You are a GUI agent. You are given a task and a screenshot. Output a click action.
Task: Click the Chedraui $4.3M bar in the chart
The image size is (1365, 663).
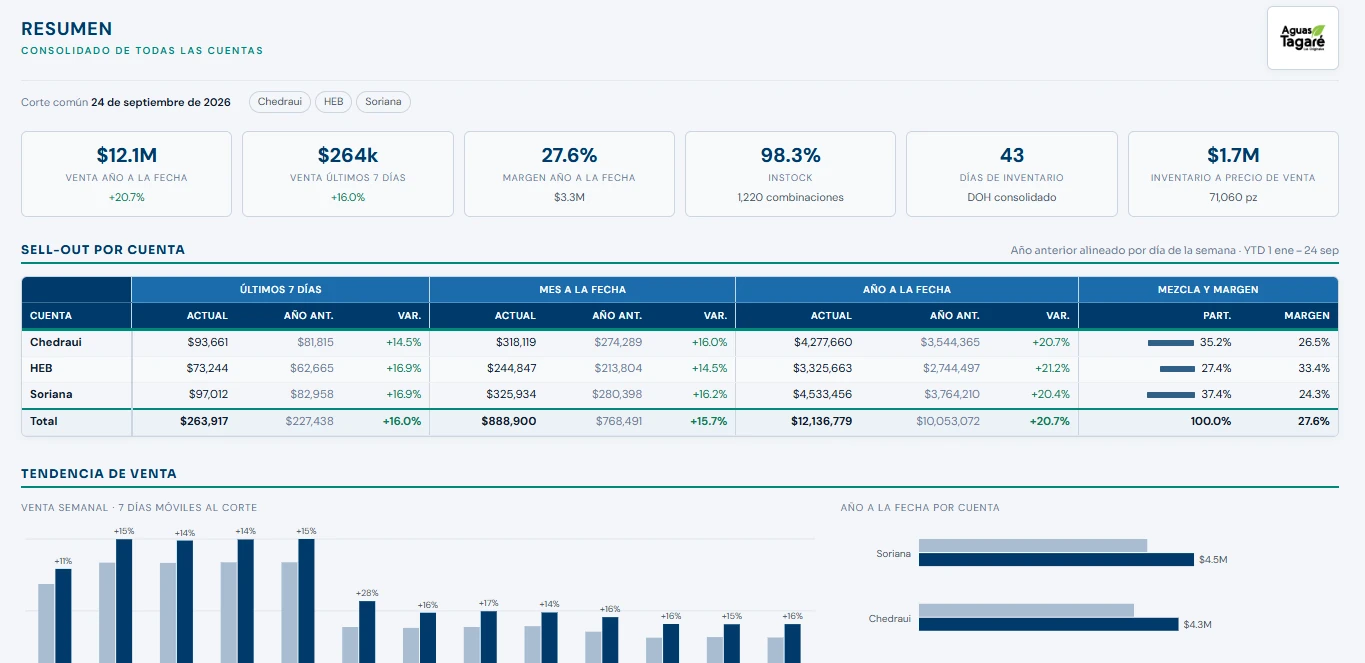coord(1048,624)
